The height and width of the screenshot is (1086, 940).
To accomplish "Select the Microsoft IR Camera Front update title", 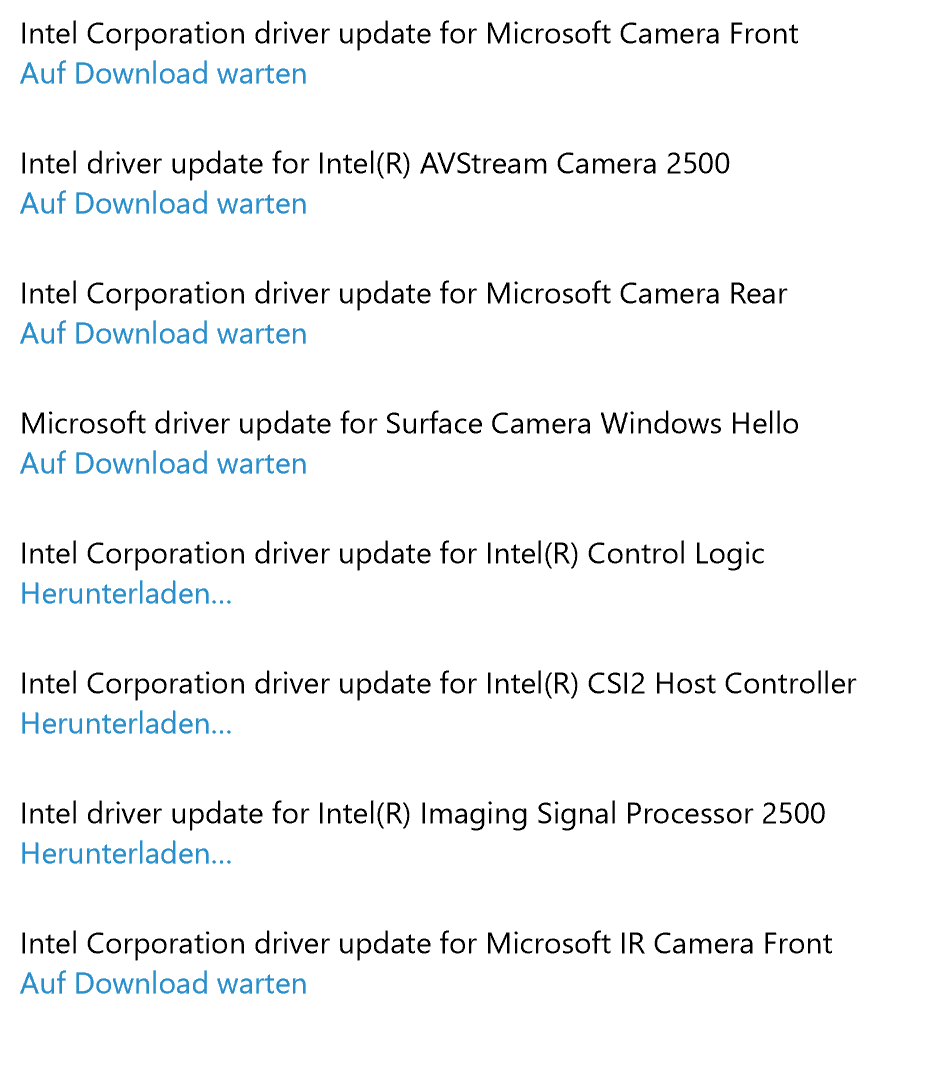I will 426,944.
